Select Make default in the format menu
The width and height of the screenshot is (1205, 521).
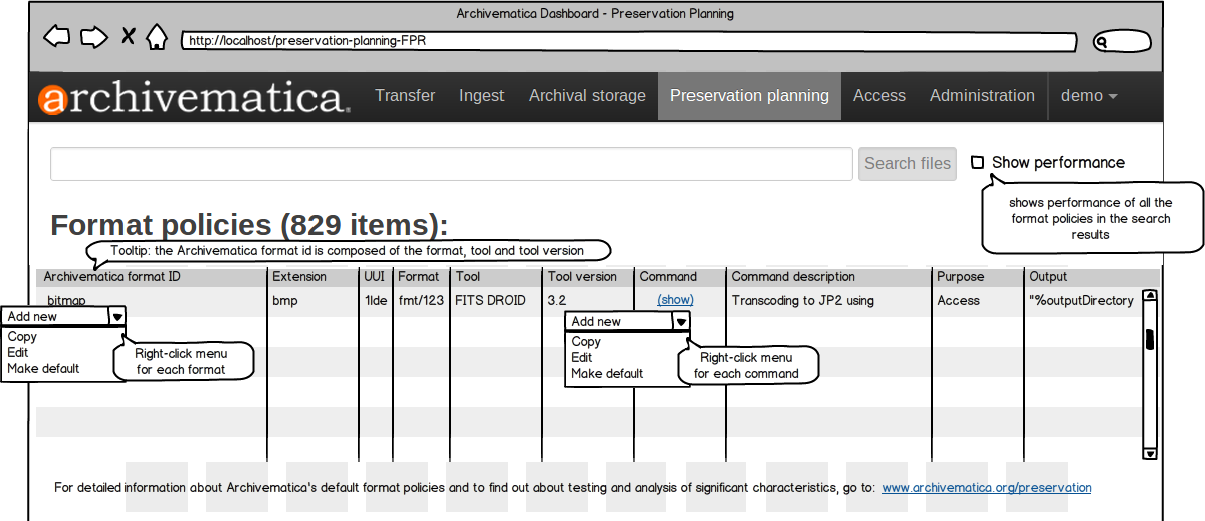43,369
